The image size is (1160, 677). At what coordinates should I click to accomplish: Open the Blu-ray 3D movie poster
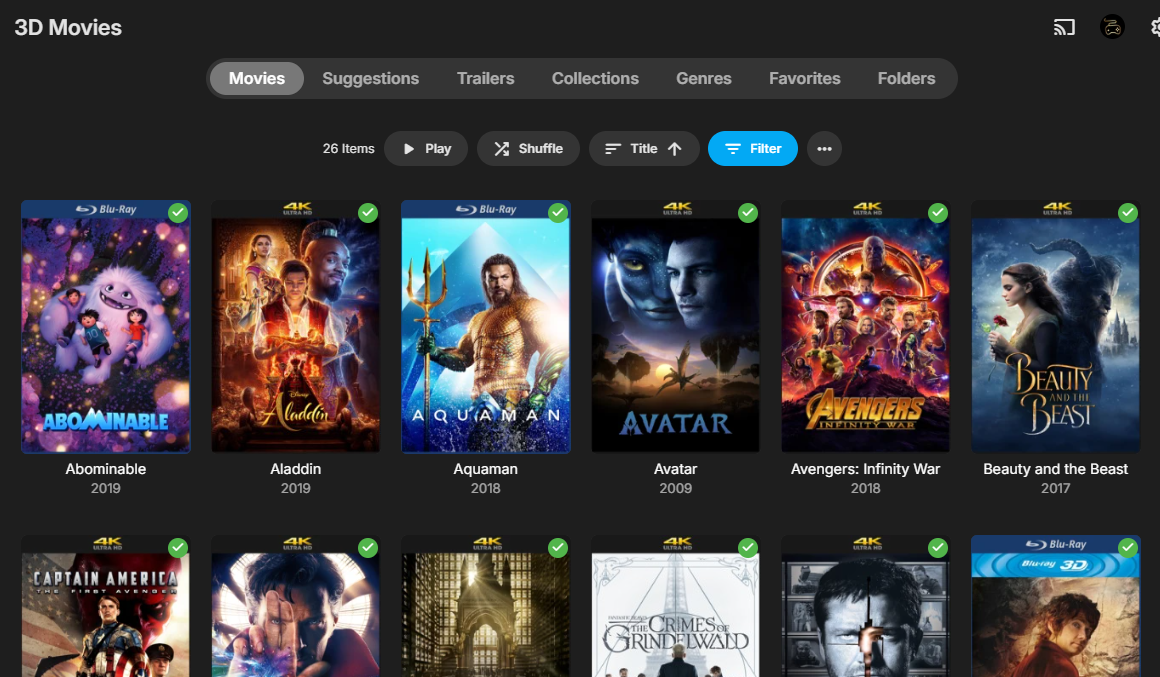coord(1056,606)
